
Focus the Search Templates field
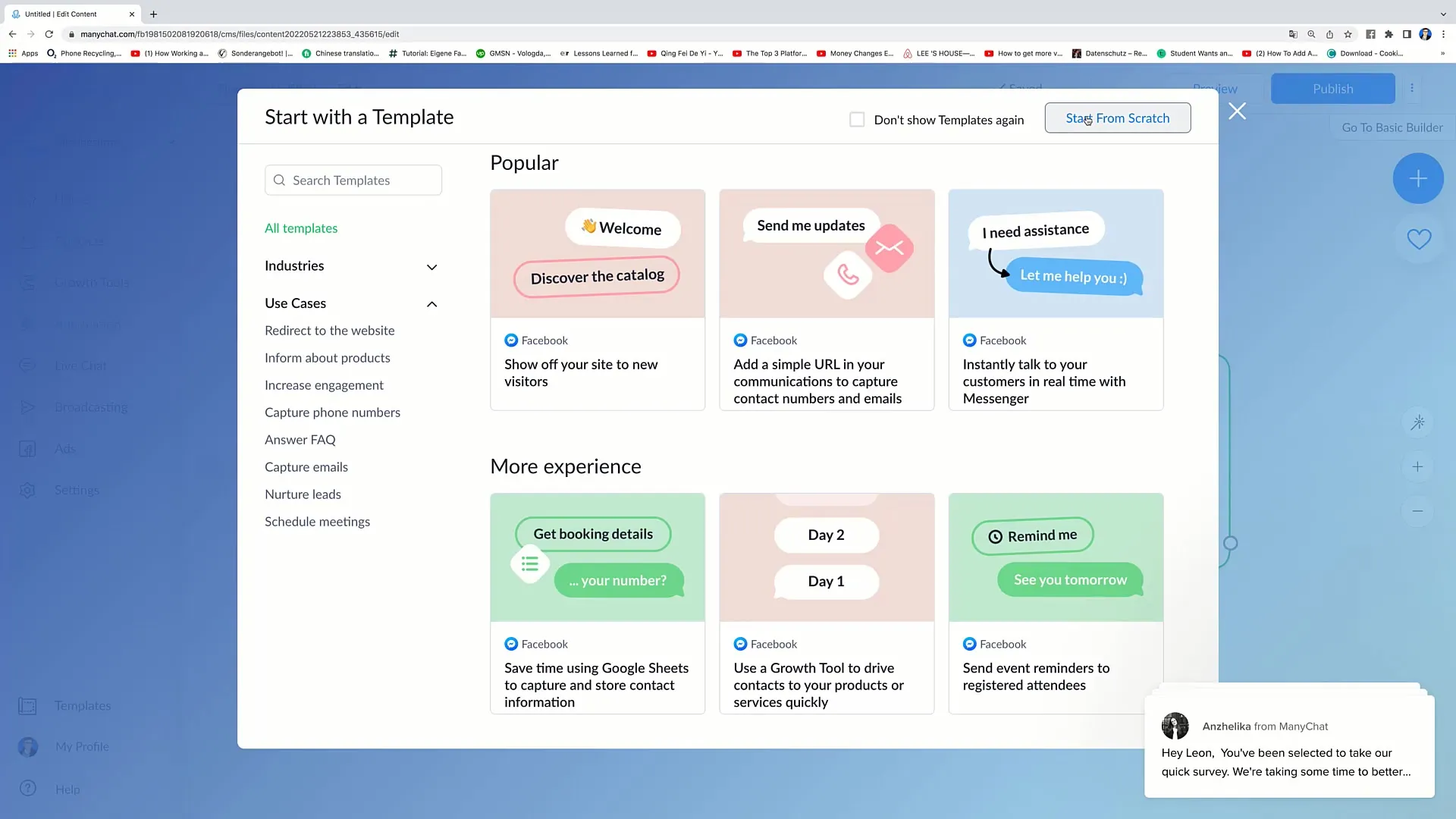tap(353, 180)
